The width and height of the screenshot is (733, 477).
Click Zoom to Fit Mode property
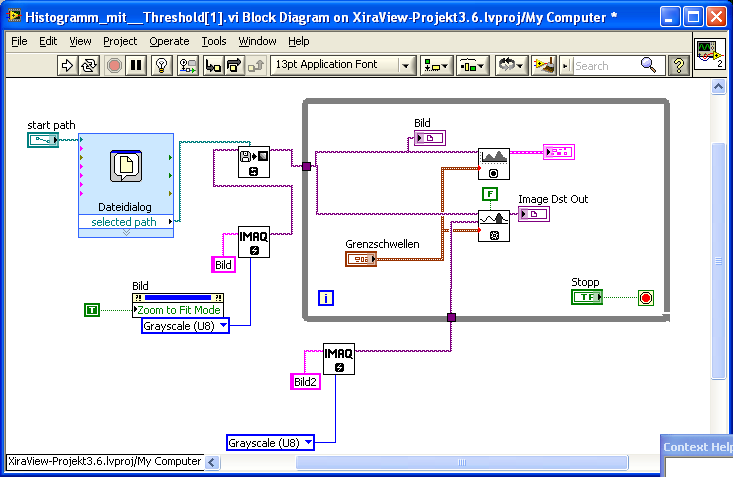178,310
